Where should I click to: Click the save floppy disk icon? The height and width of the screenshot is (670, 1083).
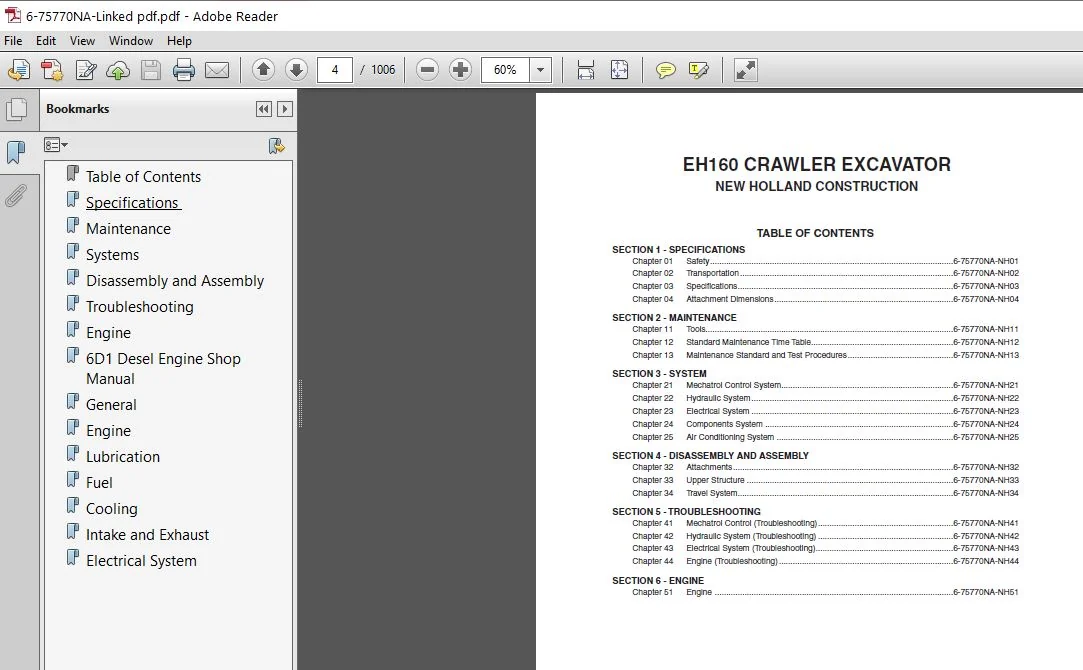coord(151,70)
